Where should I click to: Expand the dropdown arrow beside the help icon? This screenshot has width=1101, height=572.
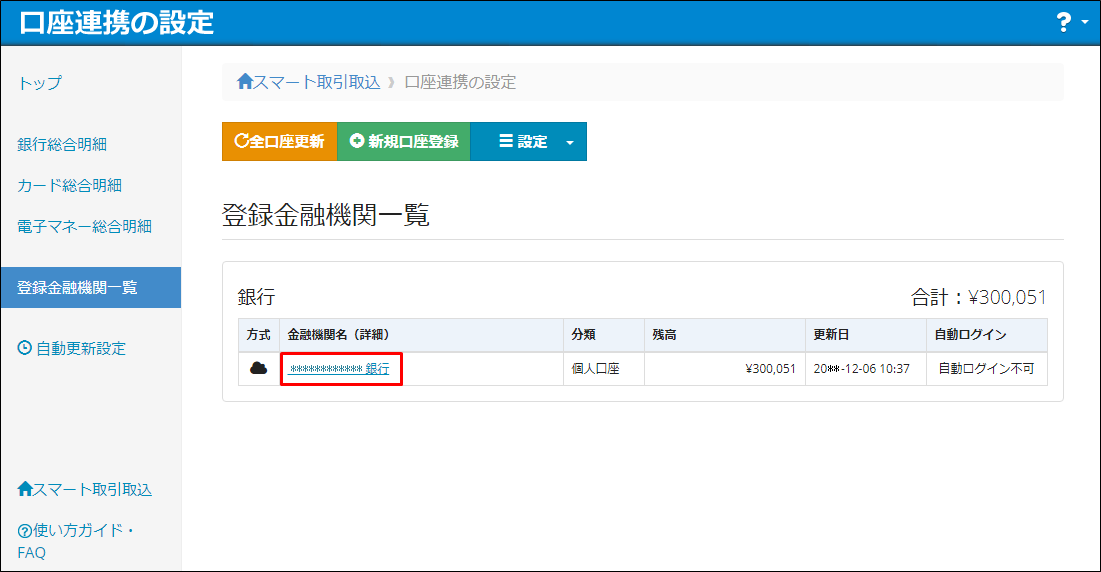(1085, 23)
